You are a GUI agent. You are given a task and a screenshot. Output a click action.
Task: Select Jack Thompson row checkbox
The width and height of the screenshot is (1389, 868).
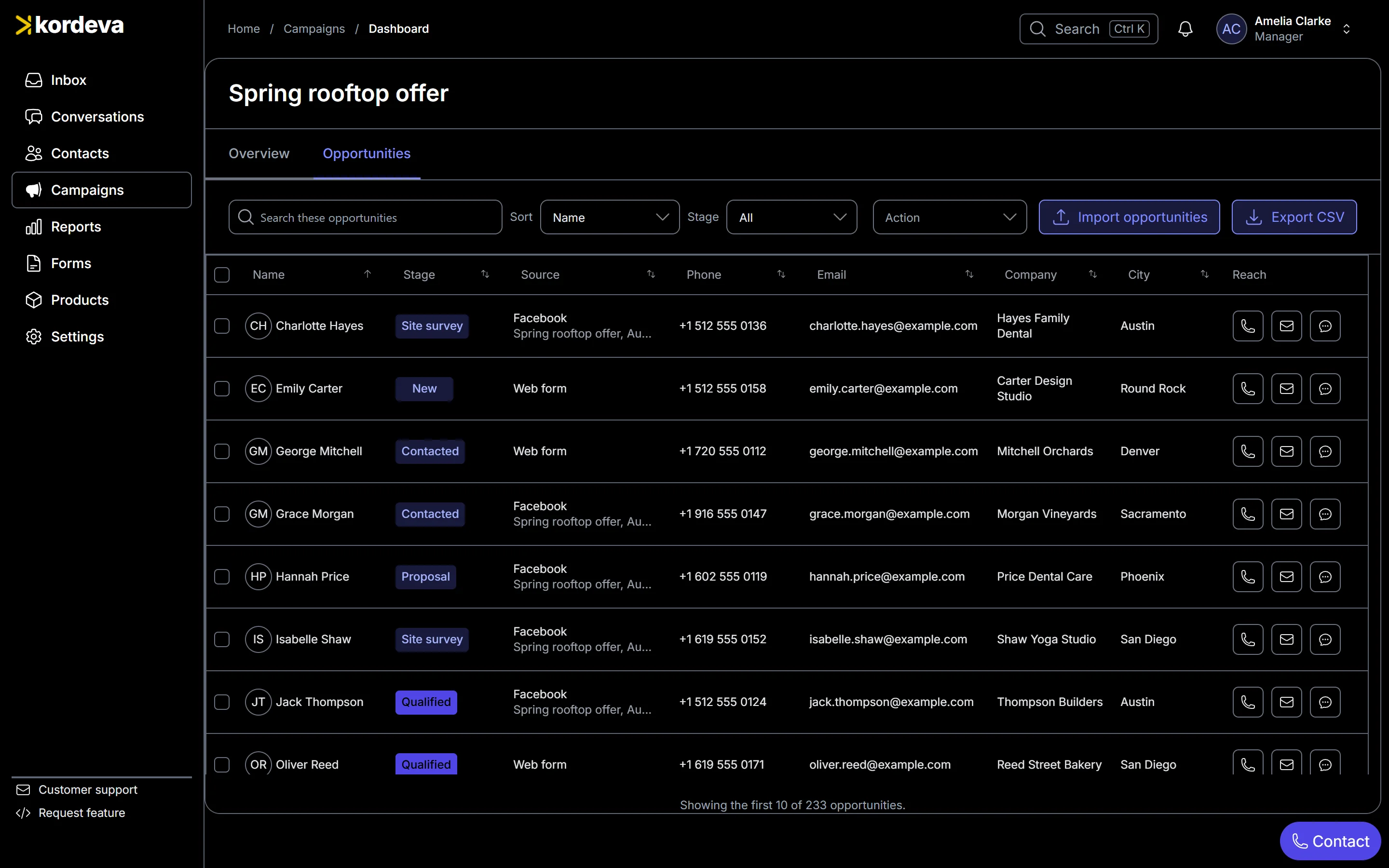[221, 702]
